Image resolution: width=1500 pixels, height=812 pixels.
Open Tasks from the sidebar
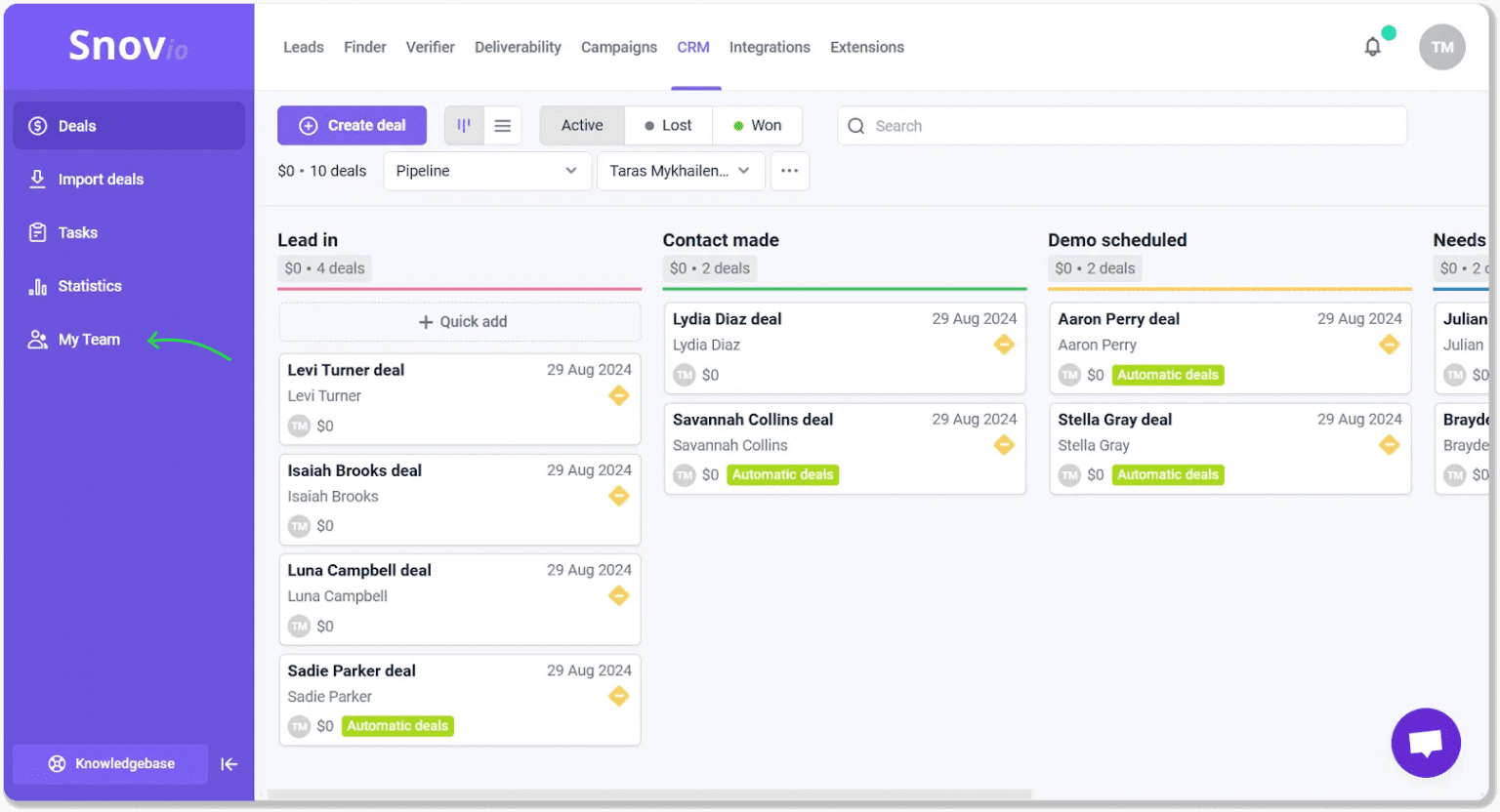[x=78, y=232]
